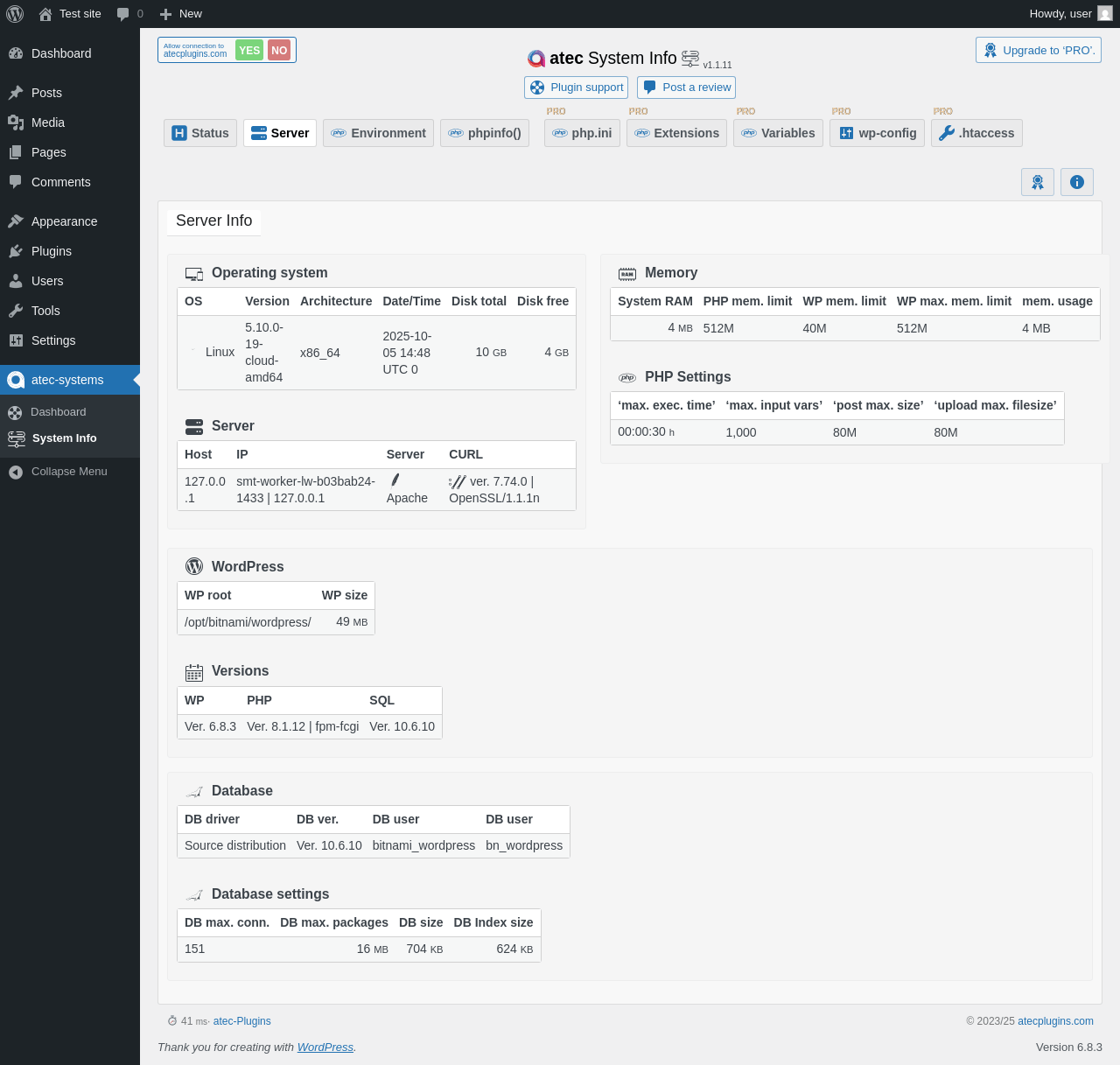The height and width of the screenshot is (1065, 1120).
Task: Open the atecplugins.com footer link
Action: (x=1055, y=1021)
